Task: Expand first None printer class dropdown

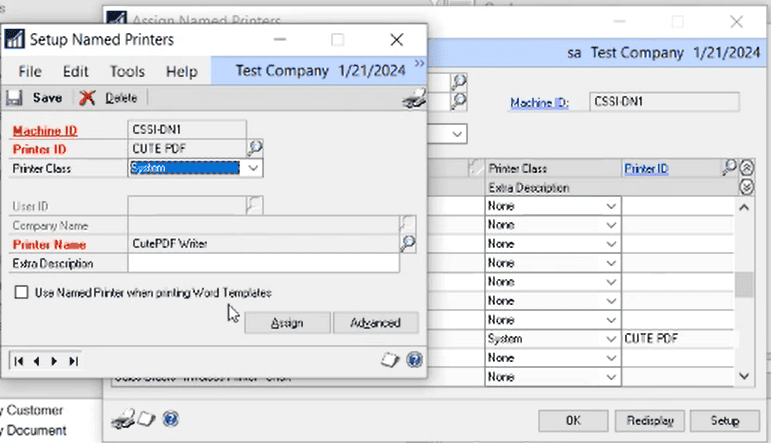Action: point(611,206)
